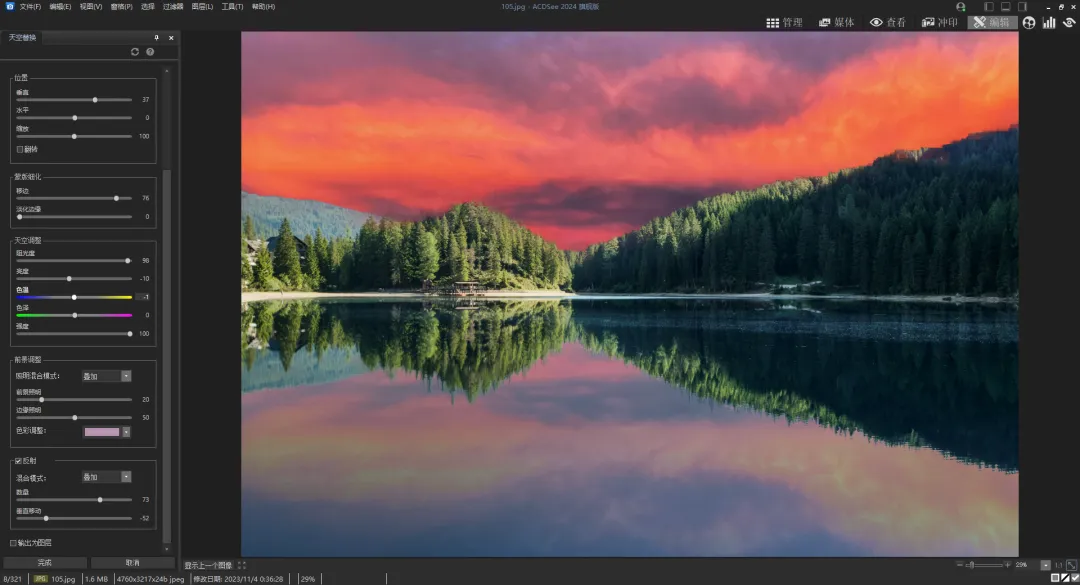Open the 365 globe icon in mode bar
Screen dimensions: 1080x585
pos(1029,23)
